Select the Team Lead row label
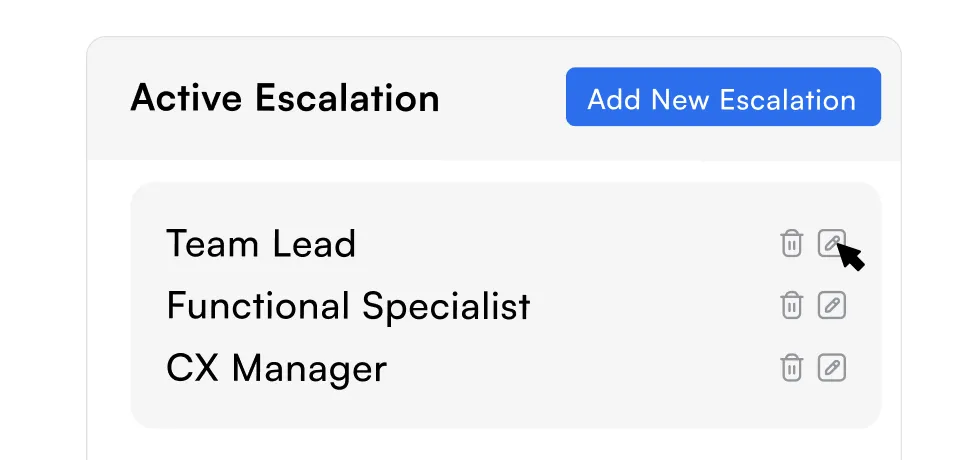 pyautogui.click(x=260, y=244)
